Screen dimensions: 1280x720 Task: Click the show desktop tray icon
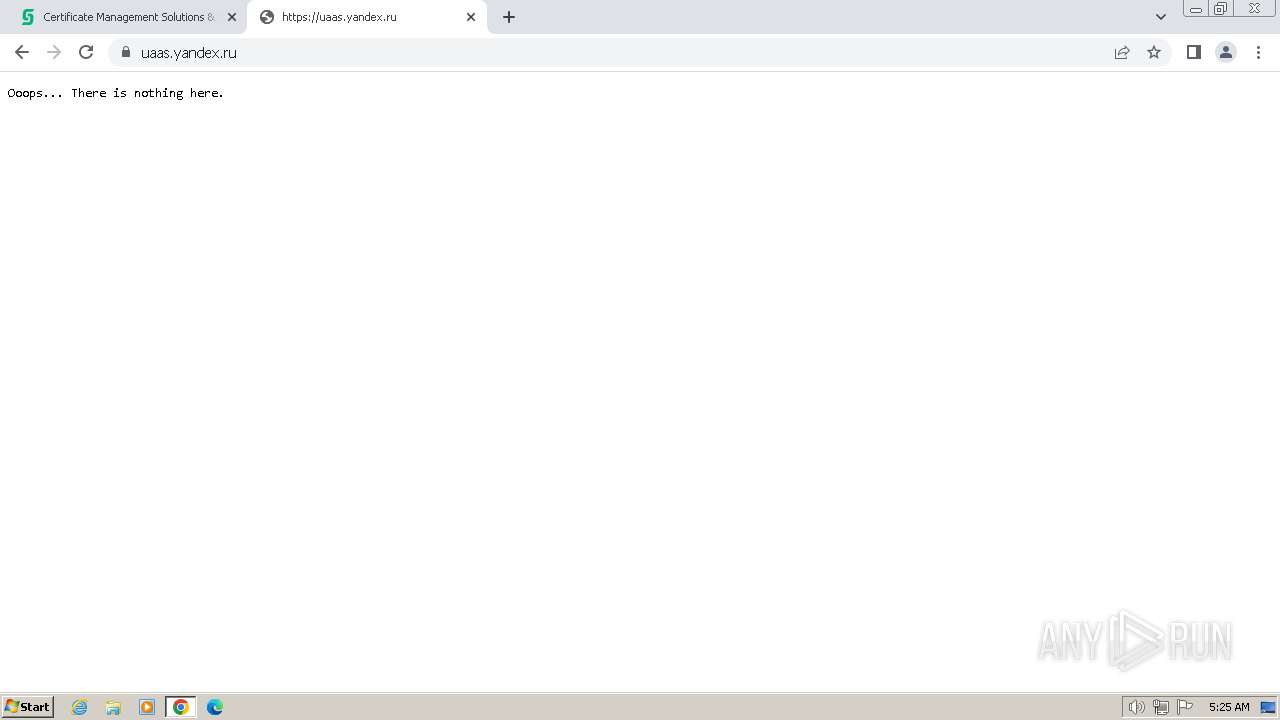point(1268,707)
